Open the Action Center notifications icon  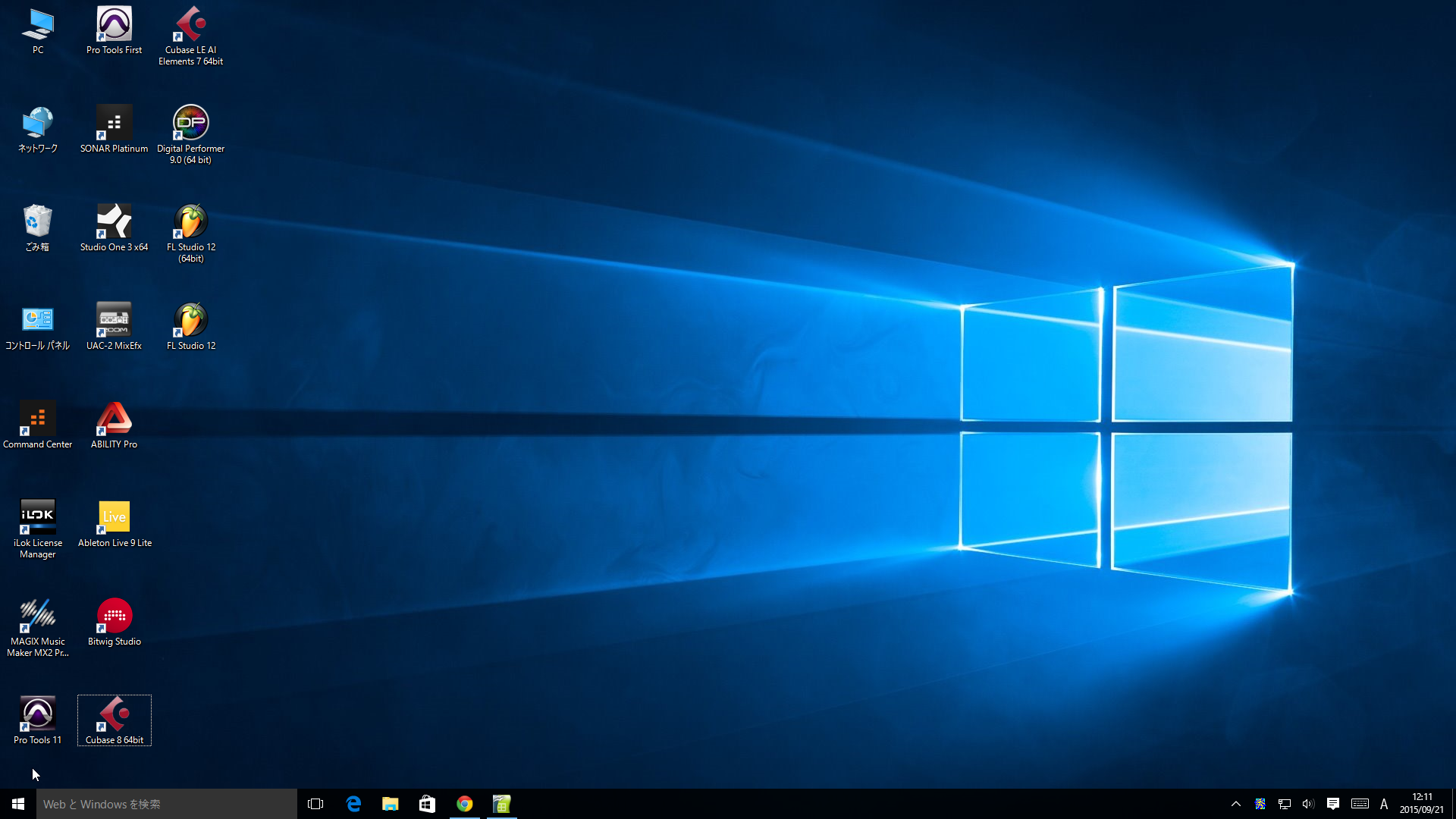(1333, 804)
